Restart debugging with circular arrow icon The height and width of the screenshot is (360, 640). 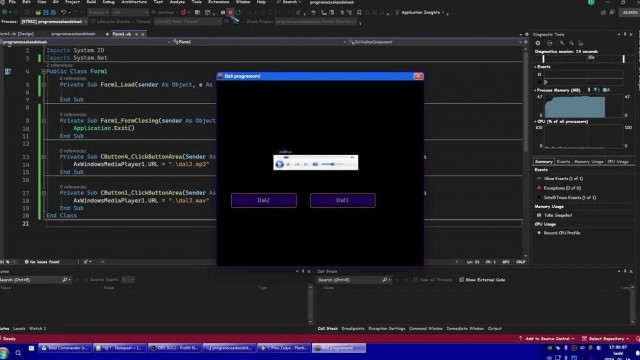pos(238,13)
